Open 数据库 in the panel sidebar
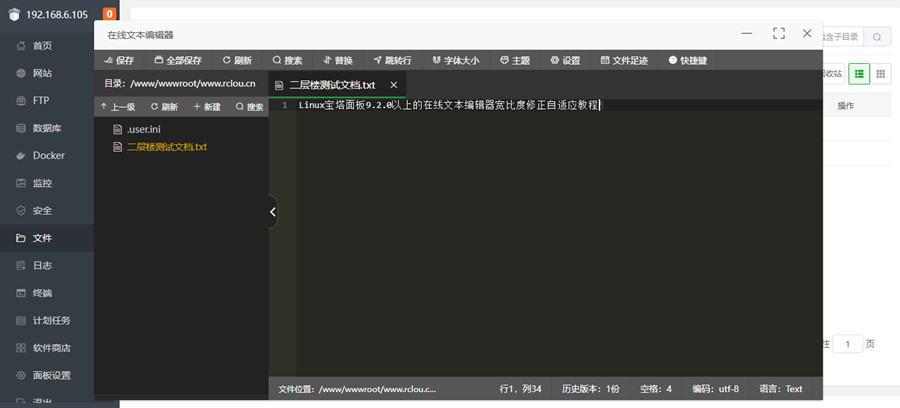Image resolution: width=900 pixels, height=408 pixels. (47, 128)
